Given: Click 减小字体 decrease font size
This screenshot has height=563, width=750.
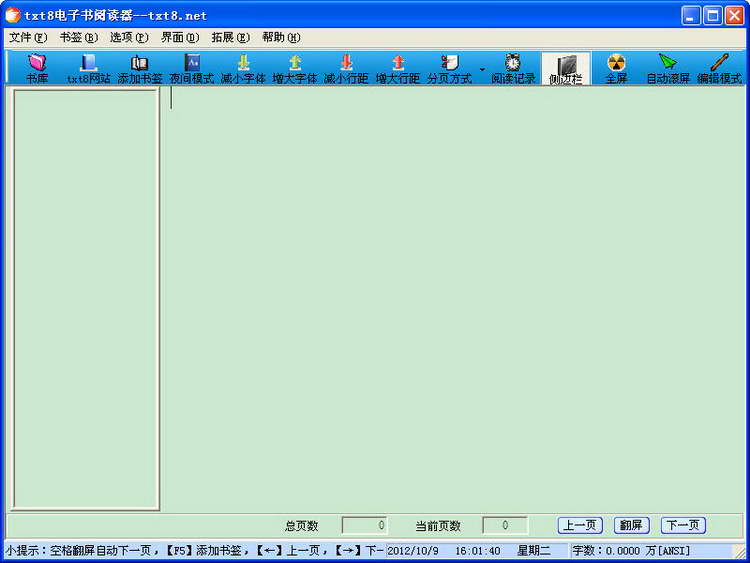Looking at the screenshot, I should click(x=243, y=68).
